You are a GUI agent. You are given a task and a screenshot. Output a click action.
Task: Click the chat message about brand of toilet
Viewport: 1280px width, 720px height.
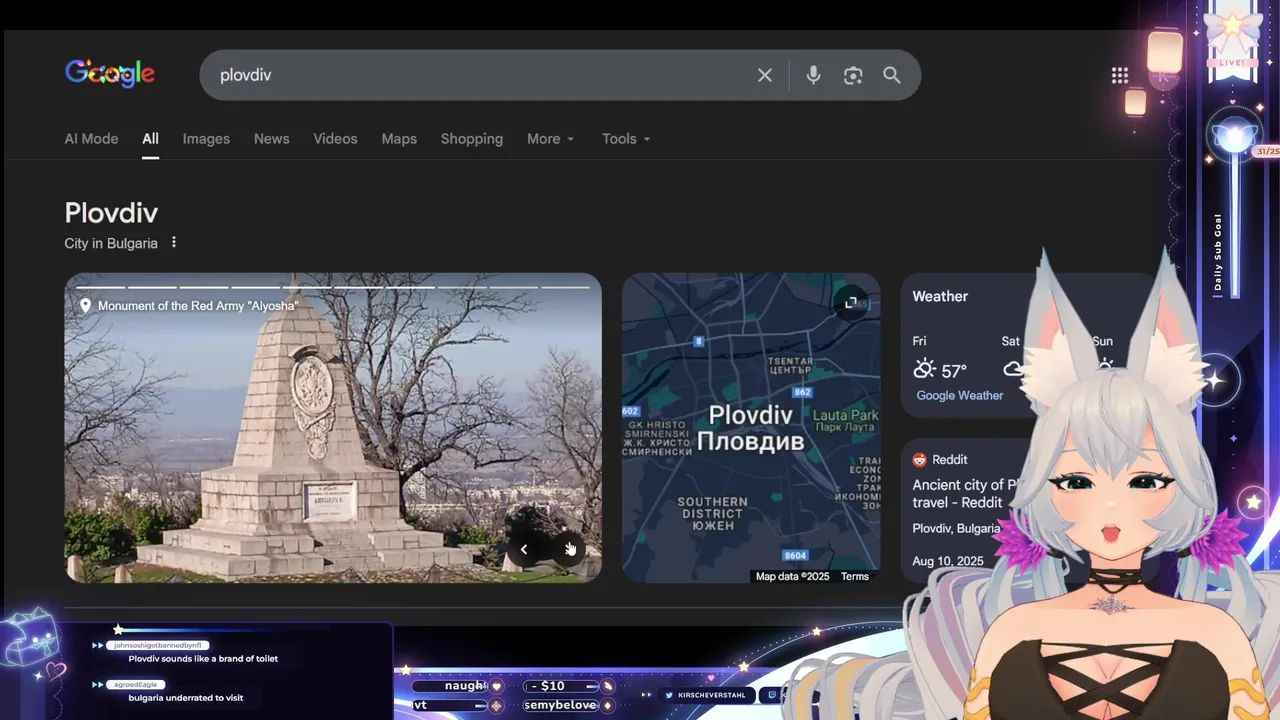(x=203, y=659)
